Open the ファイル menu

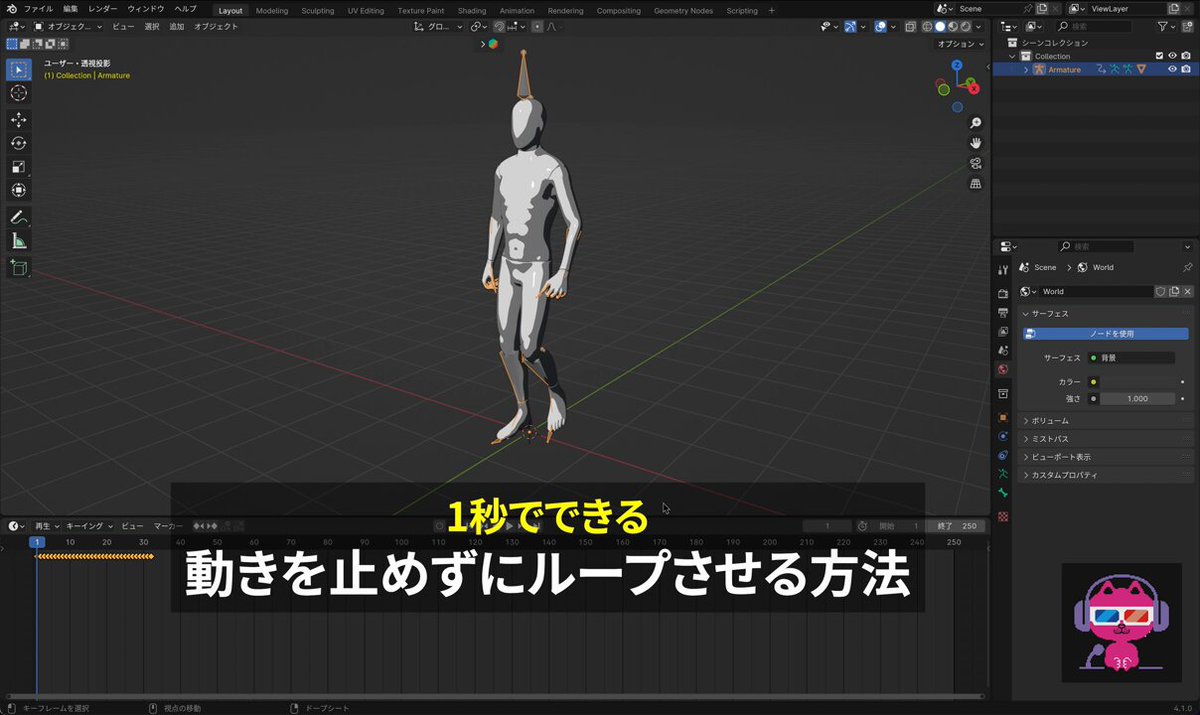pyautogui.click(x=38, y=9)
